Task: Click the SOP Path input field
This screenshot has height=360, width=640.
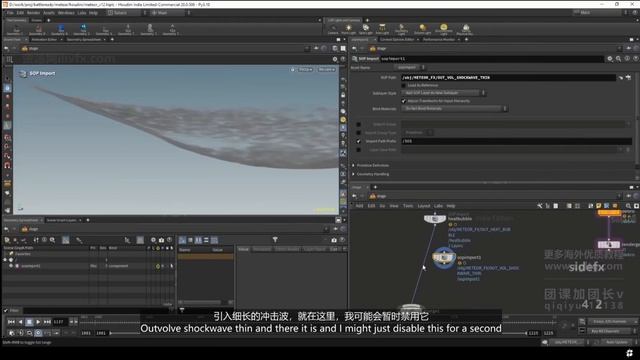Action: pyautogui.click(x=508, y=78)
